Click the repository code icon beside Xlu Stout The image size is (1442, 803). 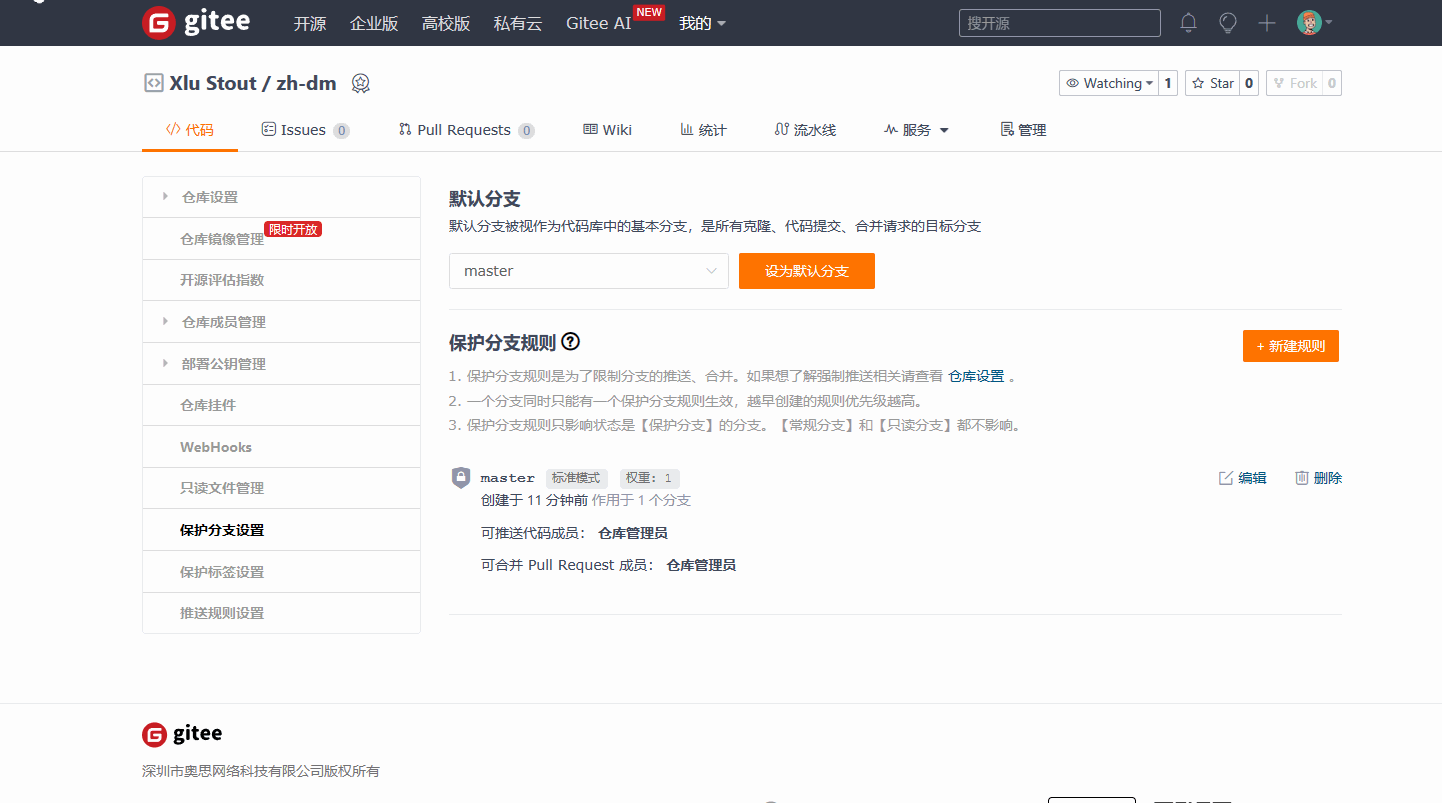coord(153,83)
